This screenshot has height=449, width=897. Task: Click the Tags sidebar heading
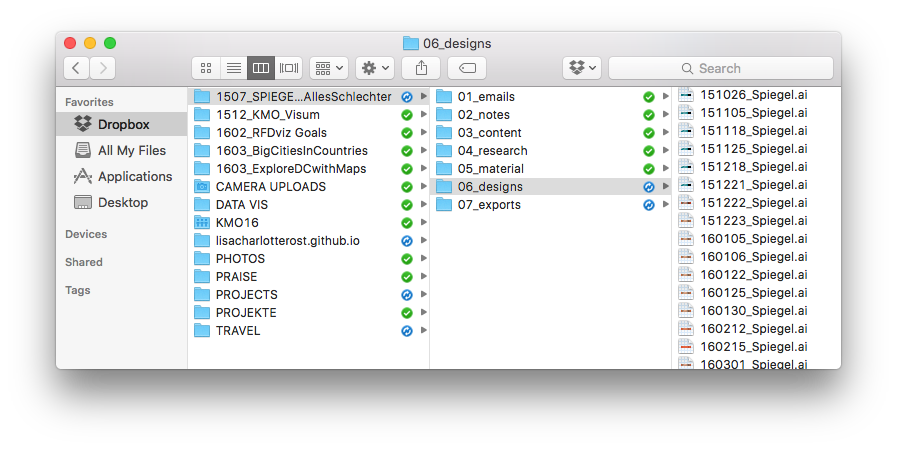[x=78, y=290]
